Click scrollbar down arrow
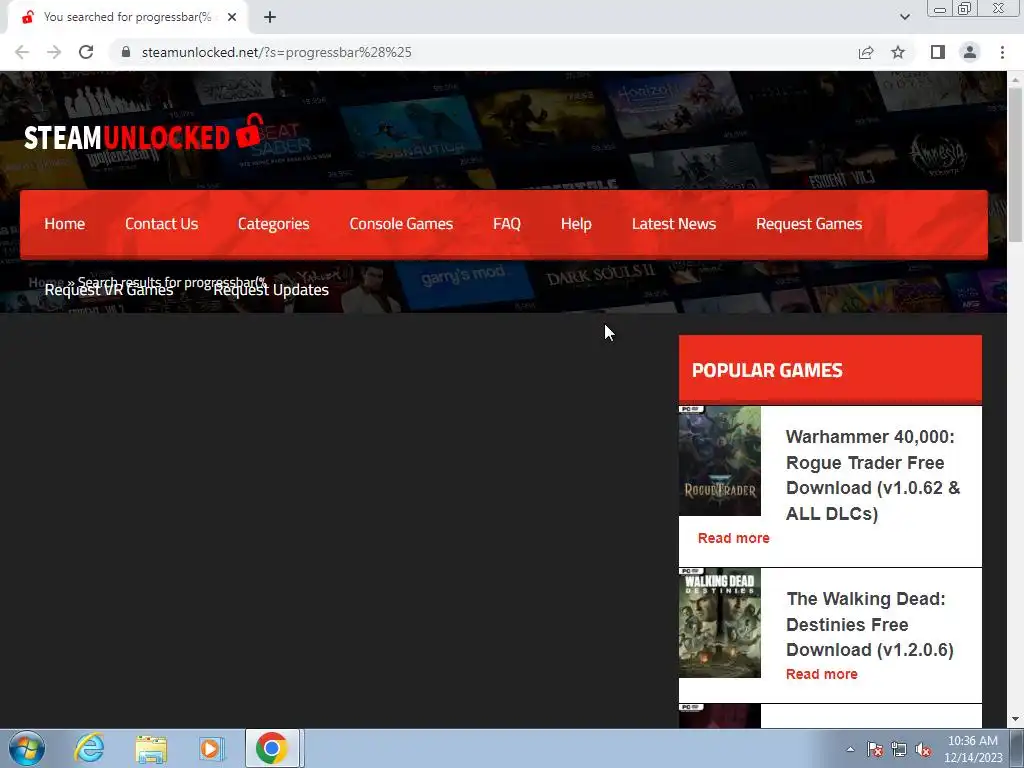 tap(1015, 719)
